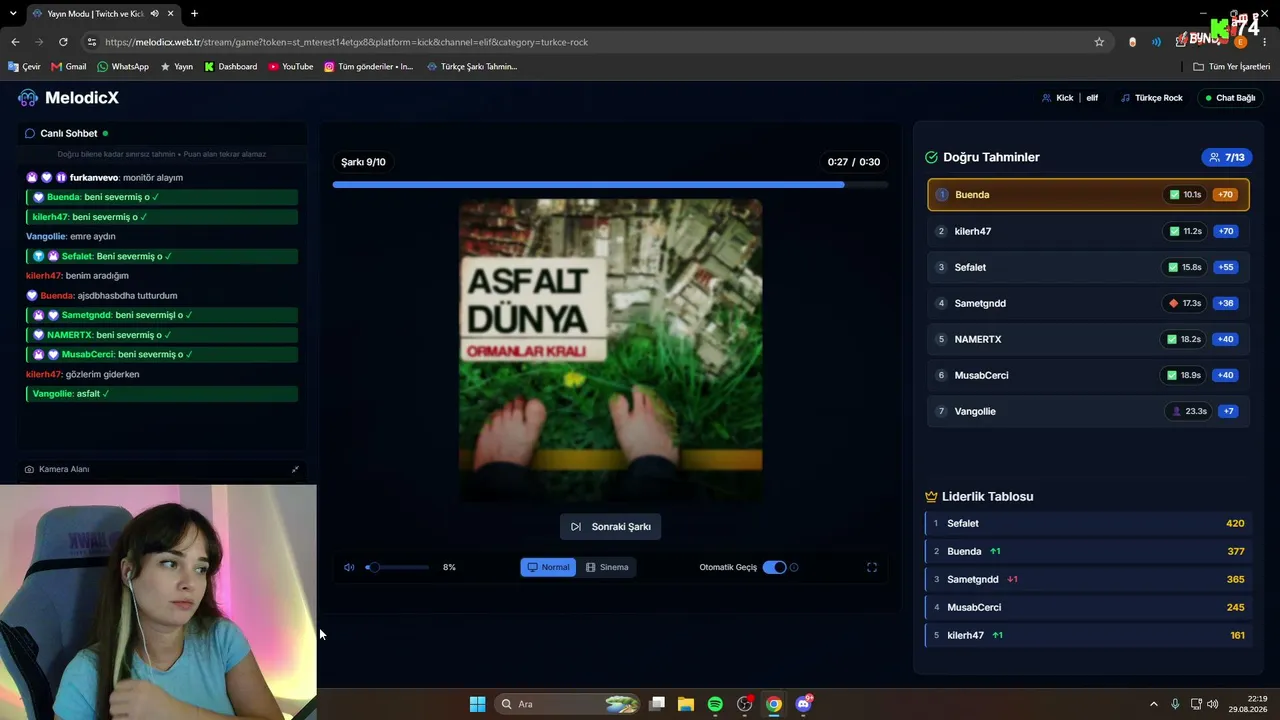This screenshot has width=1280, height=720.
Task: Click the microphone icon in the system tray
Action: click(x=1175, y=704)
